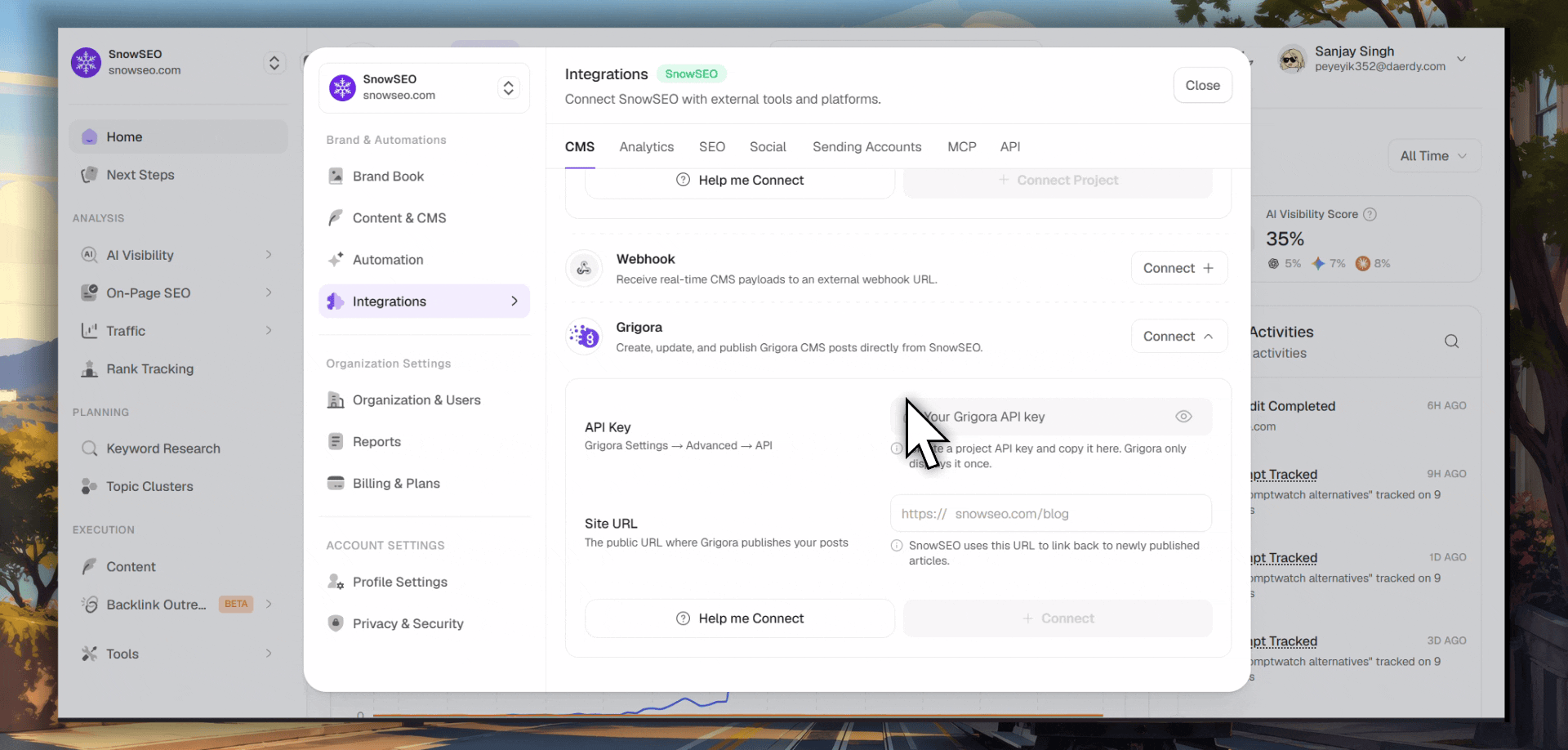
Task: Open Privacy & Security settings
Action: (424, 623)
